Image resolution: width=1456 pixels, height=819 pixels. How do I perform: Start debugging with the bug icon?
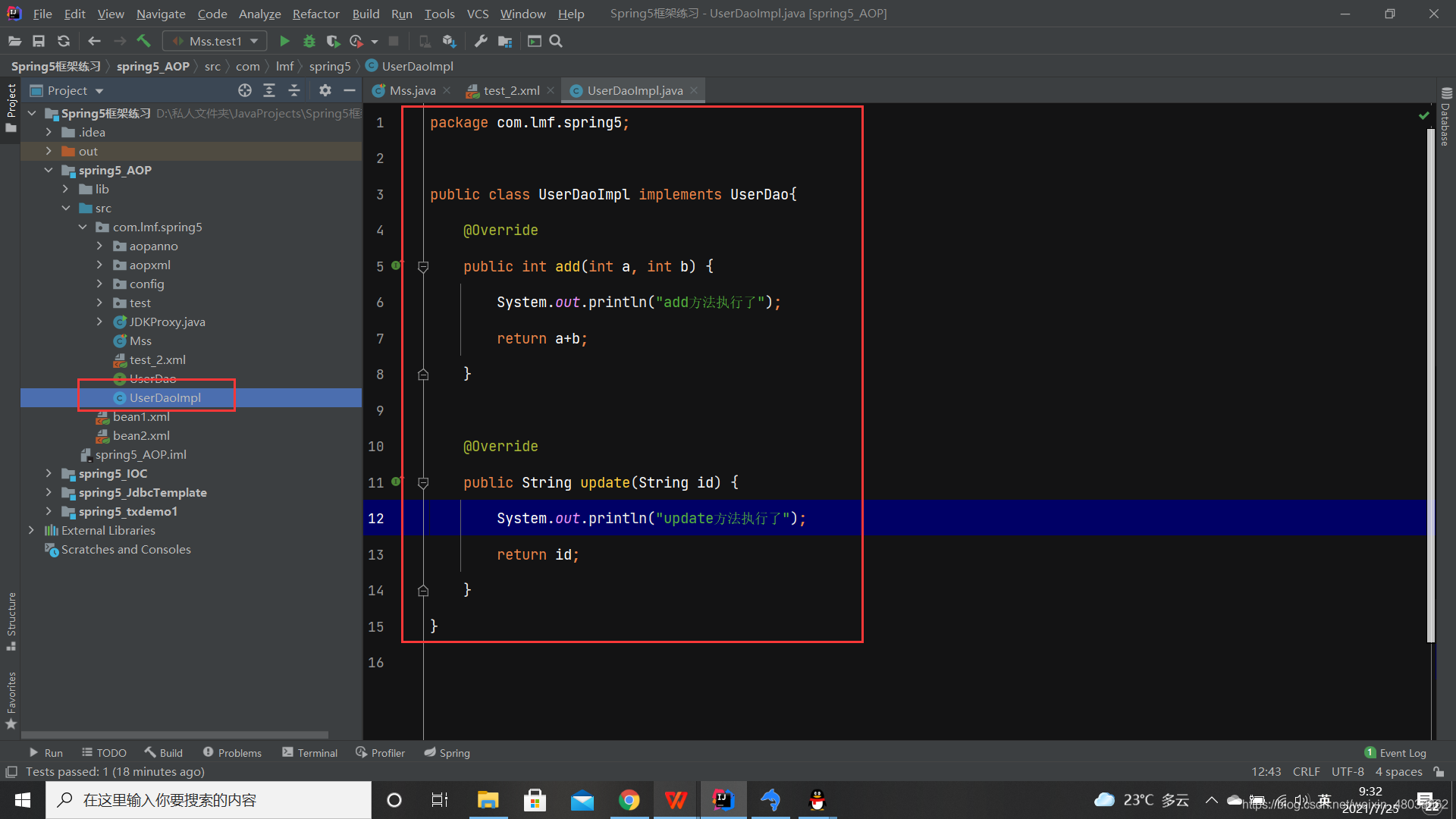pyautogui.click(x=309, y=42)
